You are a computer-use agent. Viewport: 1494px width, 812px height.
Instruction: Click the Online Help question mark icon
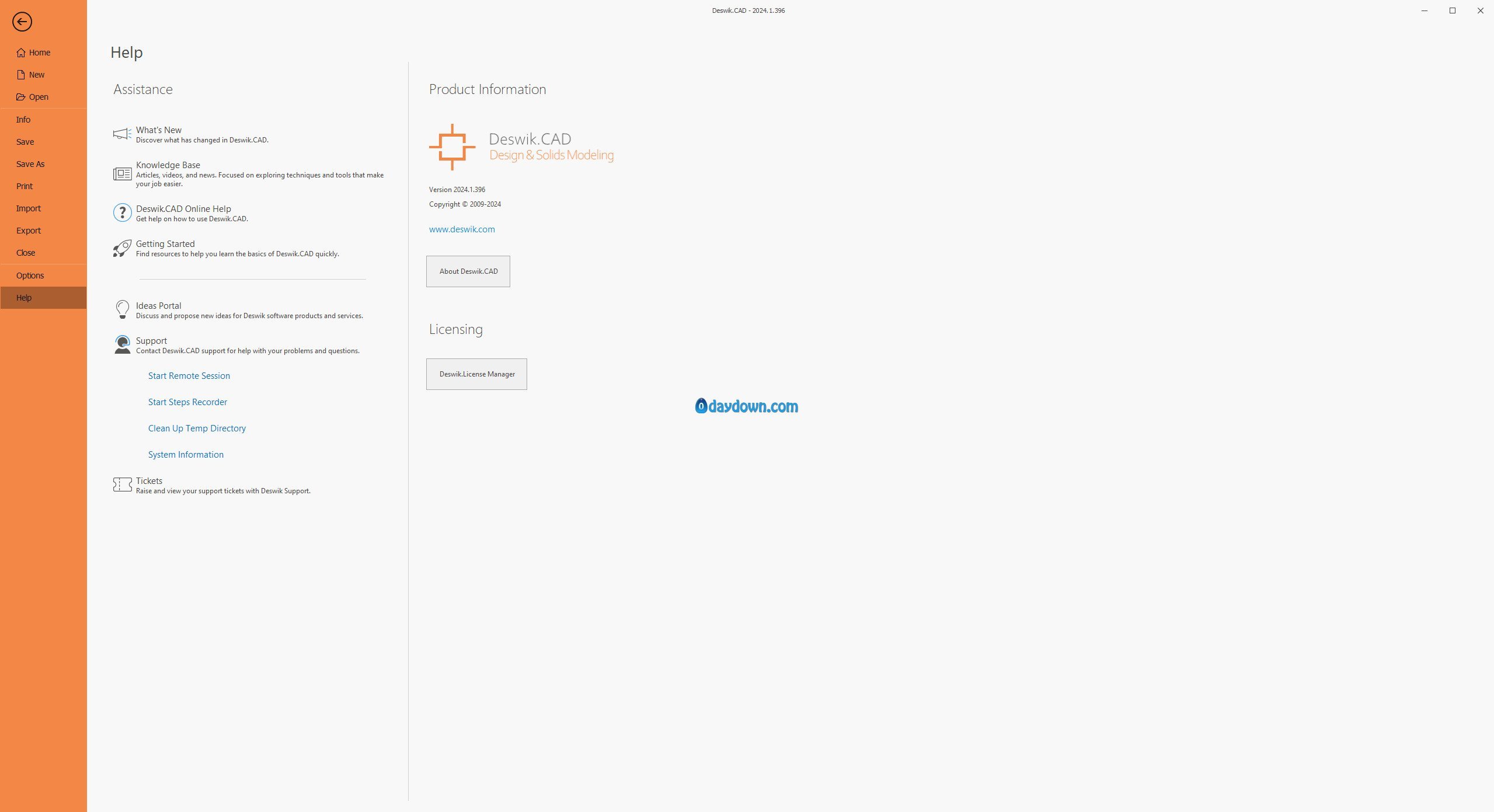122,212
